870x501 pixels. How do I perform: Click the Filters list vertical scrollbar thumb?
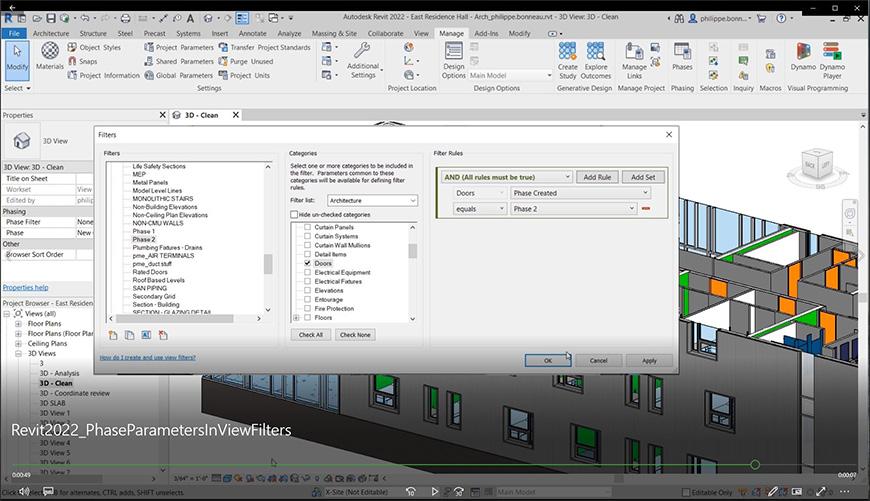[268, 264]
